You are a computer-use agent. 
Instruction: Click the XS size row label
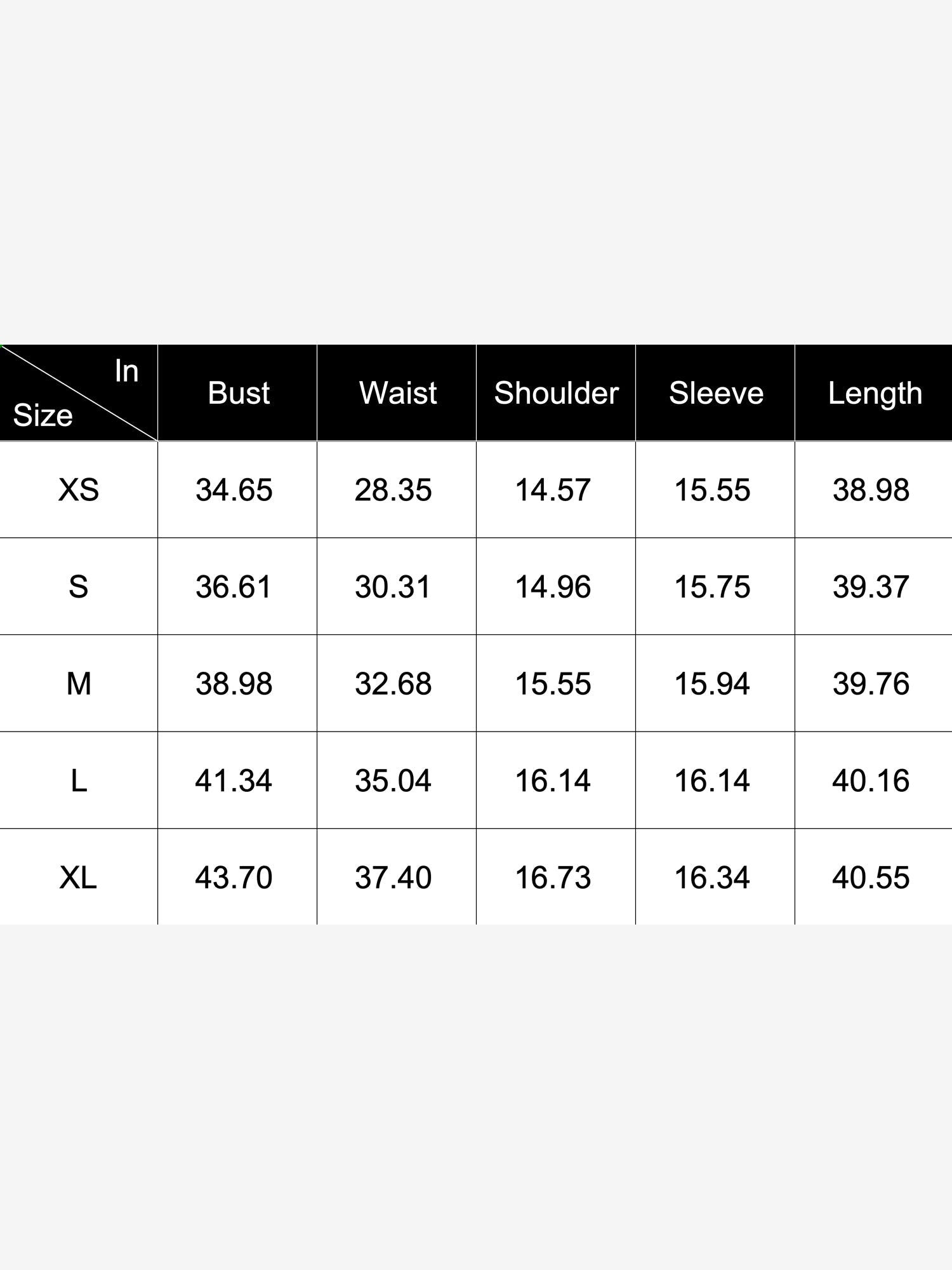pyautogui.click(x=79, y=490)
